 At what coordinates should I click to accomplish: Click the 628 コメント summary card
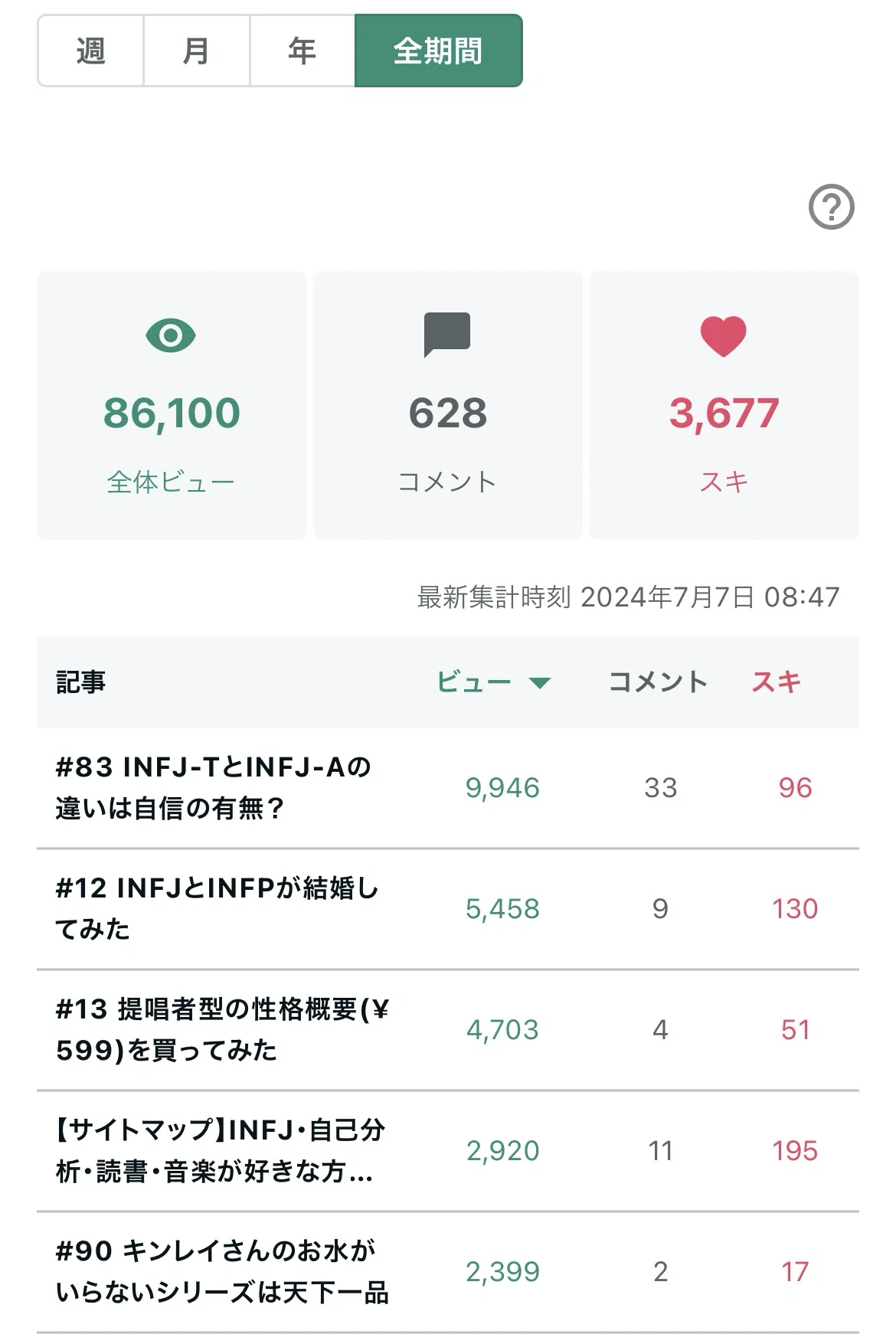click(x=448, y=405)
